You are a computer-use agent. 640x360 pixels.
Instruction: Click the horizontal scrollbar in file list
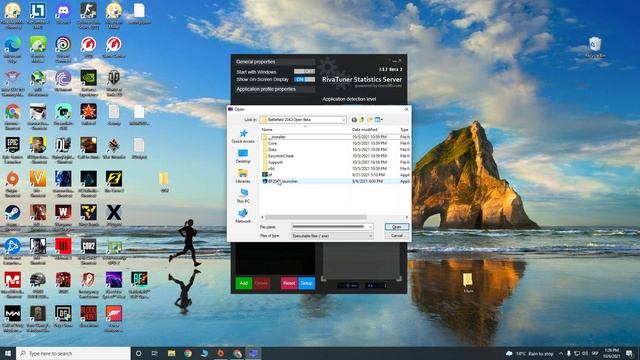316,217
